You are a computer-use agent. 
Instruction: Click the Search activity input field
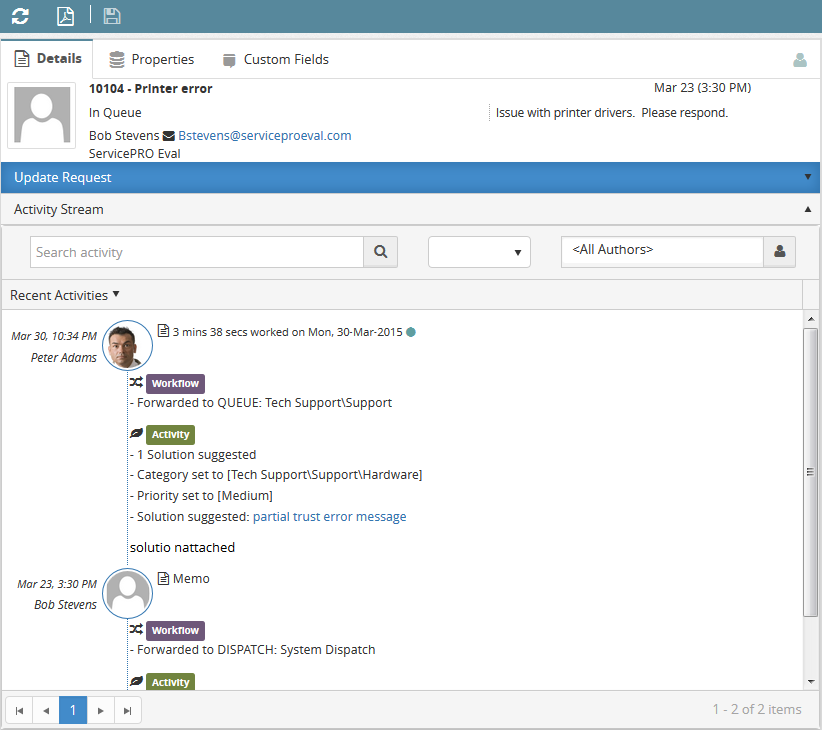(196, 252)
